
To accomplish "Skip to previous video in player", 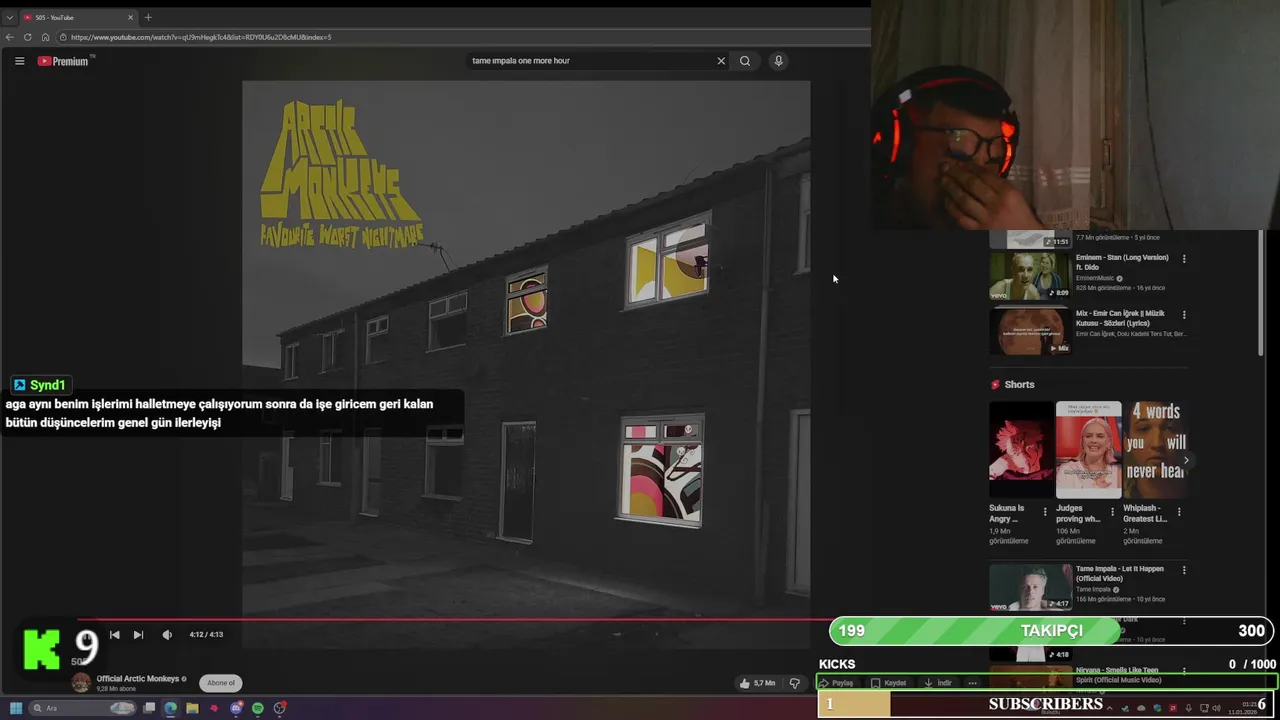I will click(114, 635).
